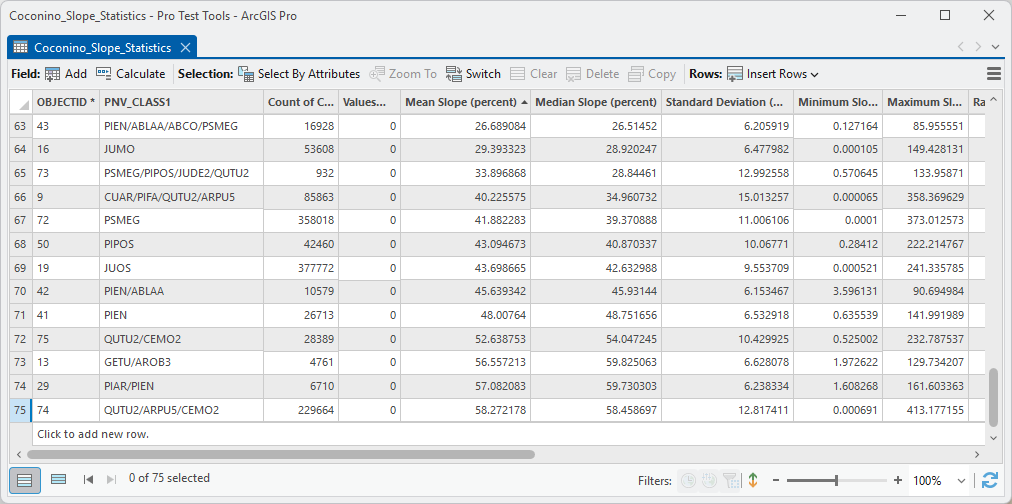Open the tab list chevron dropdown
Image resolution: width=1012 pixels, height=504 pixels.
pyautogui.click(x=997, y=46)
